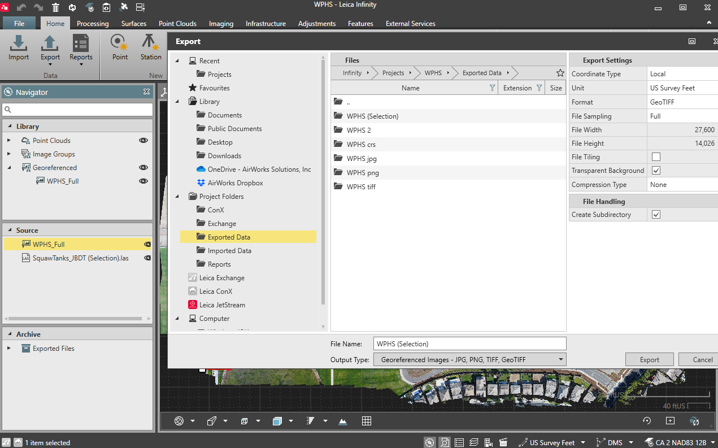Toggle eye for SquawTanks_JBDT (Selection).las
Viewport: 718px width, 448px height.
tap(147, 258)
